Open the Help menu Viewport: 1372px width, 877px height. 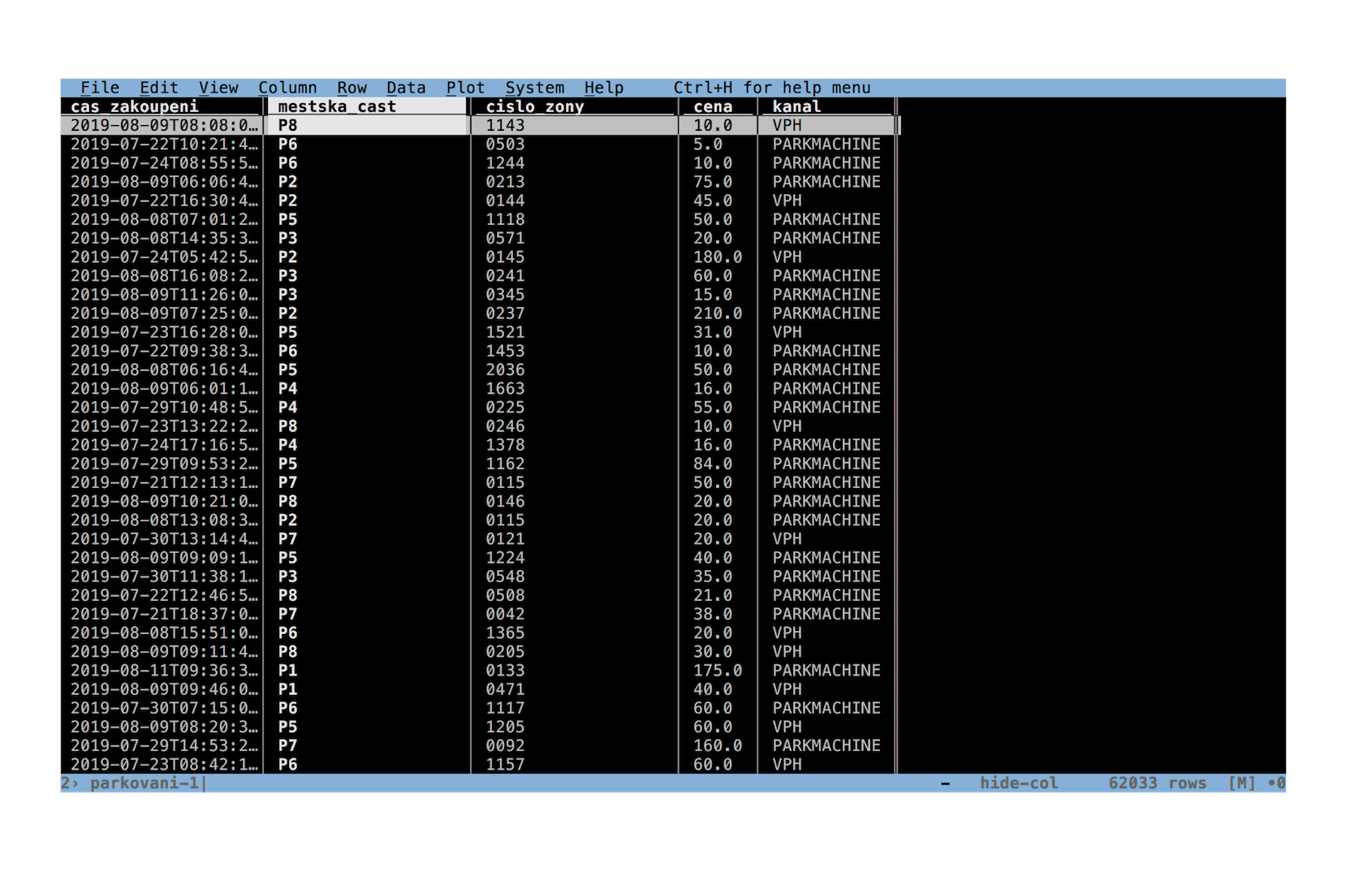[604, 88]
